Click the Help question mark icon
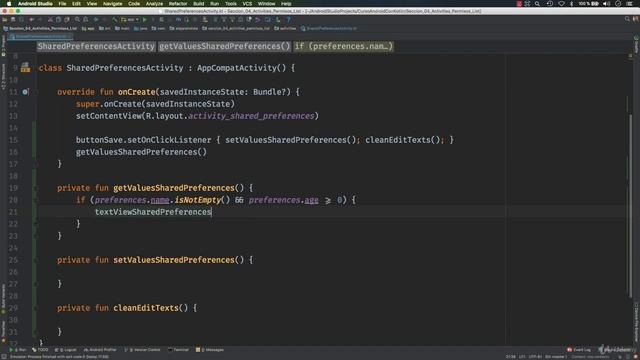This screenshot has height=360, width=640. (x=289, y=20)
